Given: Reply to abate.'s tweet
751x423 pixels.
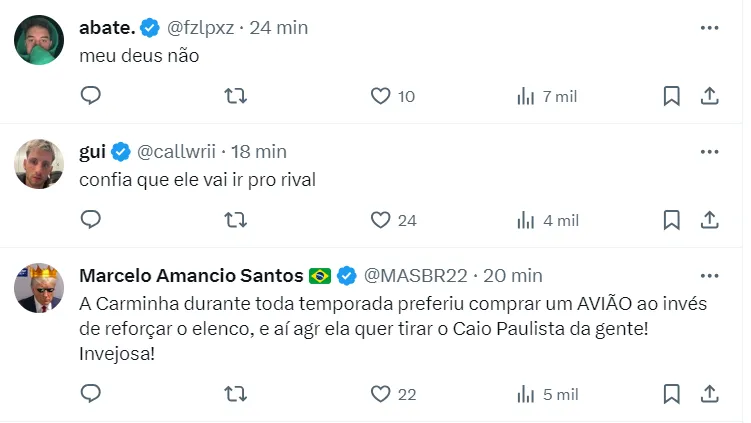Looking at the screenshot, I should coord(90,96).
